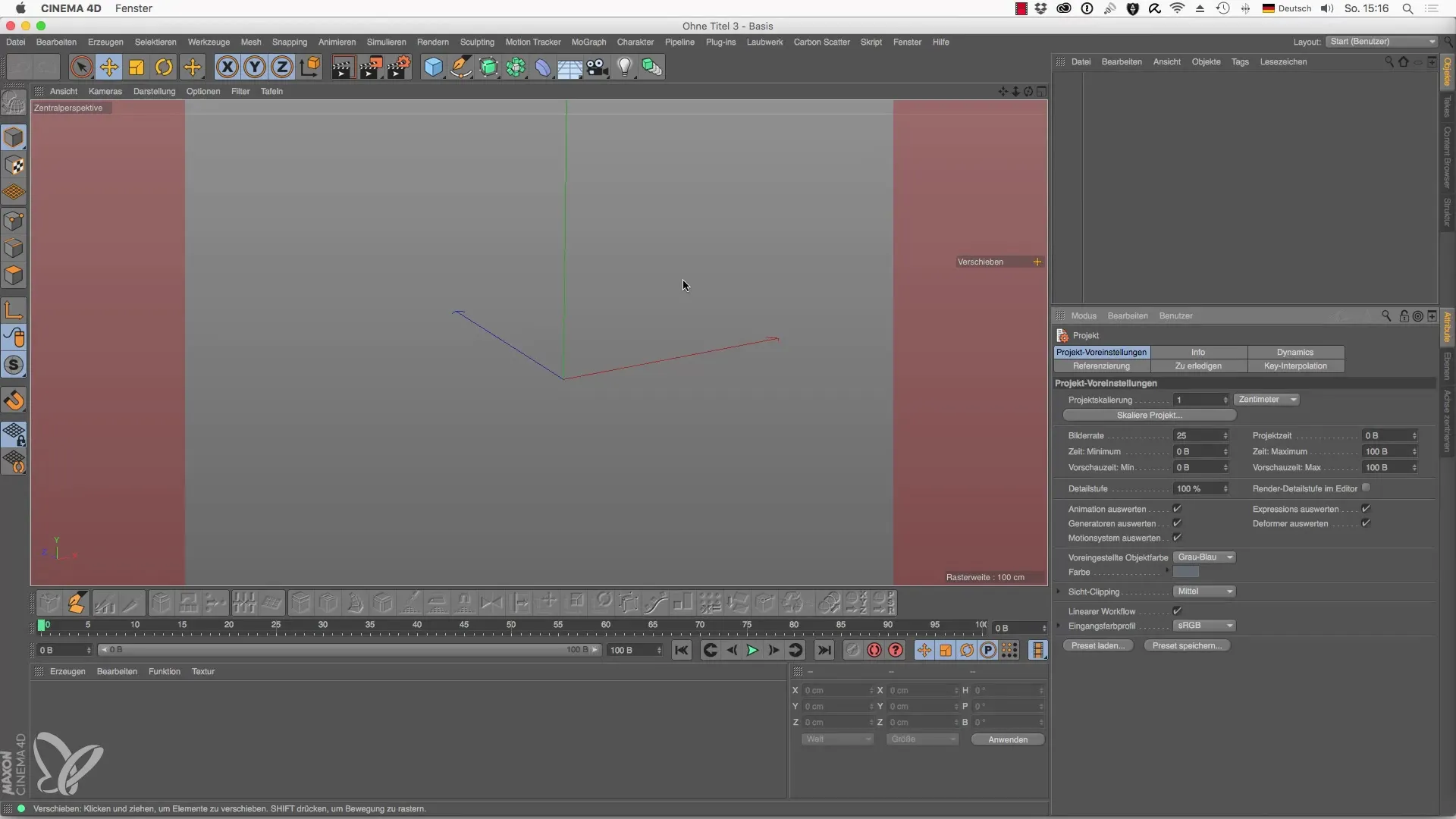Toggle Parameter keyframe P icon
Viewport: 1456px width, 819px height.
[988, 650]
